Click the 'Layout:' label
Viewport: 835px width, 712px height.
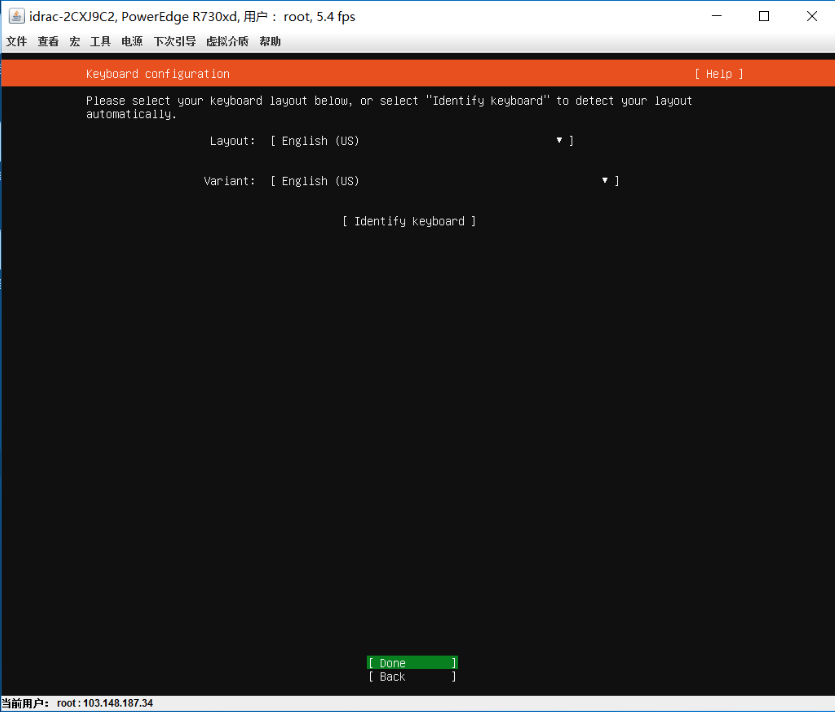[x=232, y=141]
